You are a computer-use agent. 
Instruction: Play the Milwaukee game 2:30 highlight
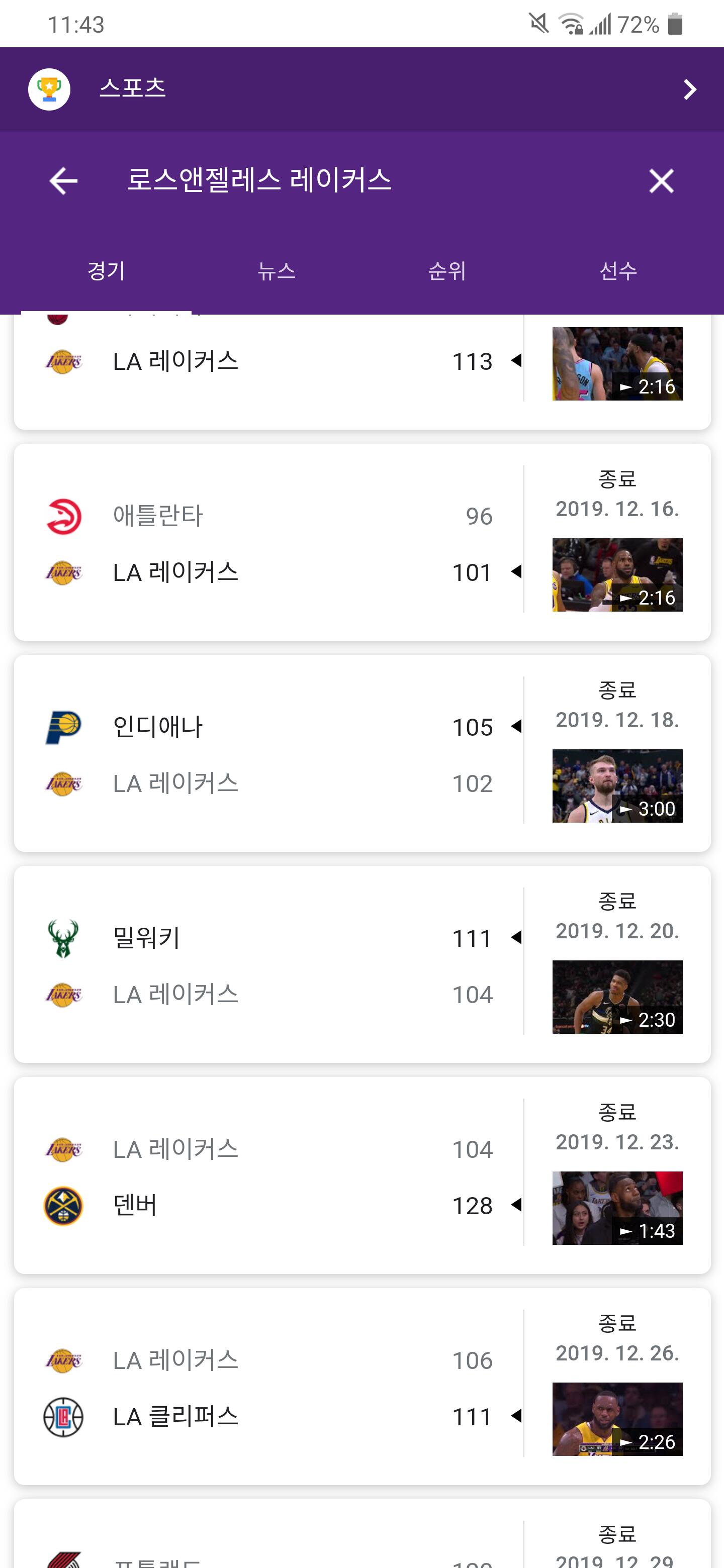click(x=617, y=997)
